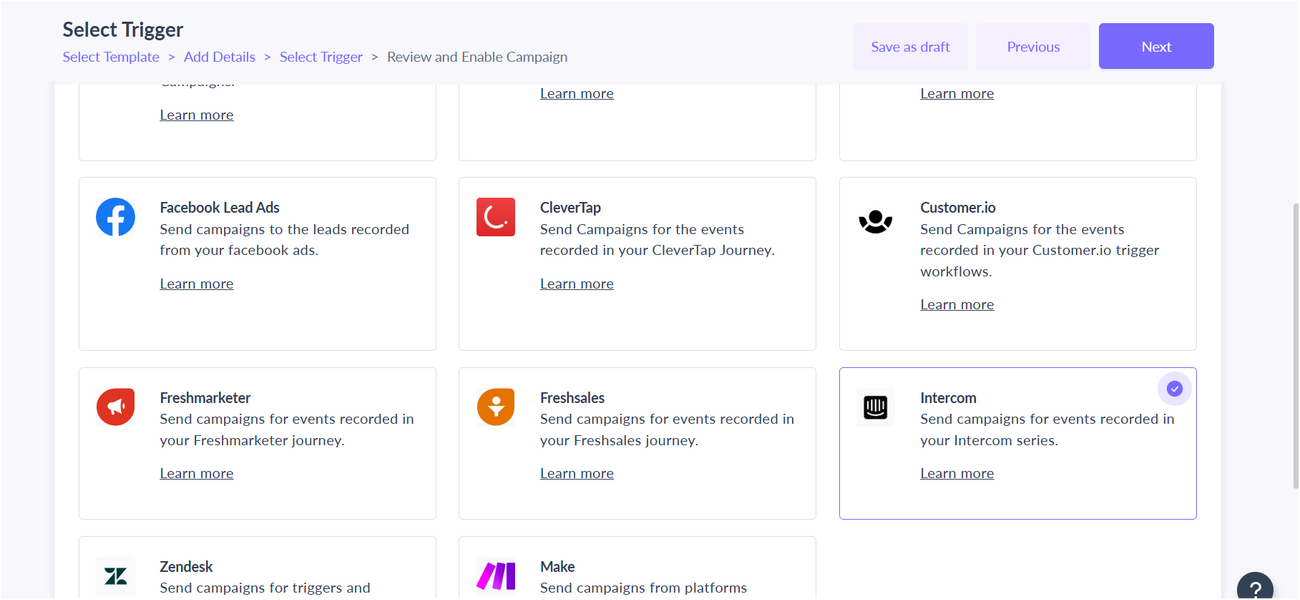Deselect the Intercom checkmark badge
1300x600 pixels.
[1175, 389]
